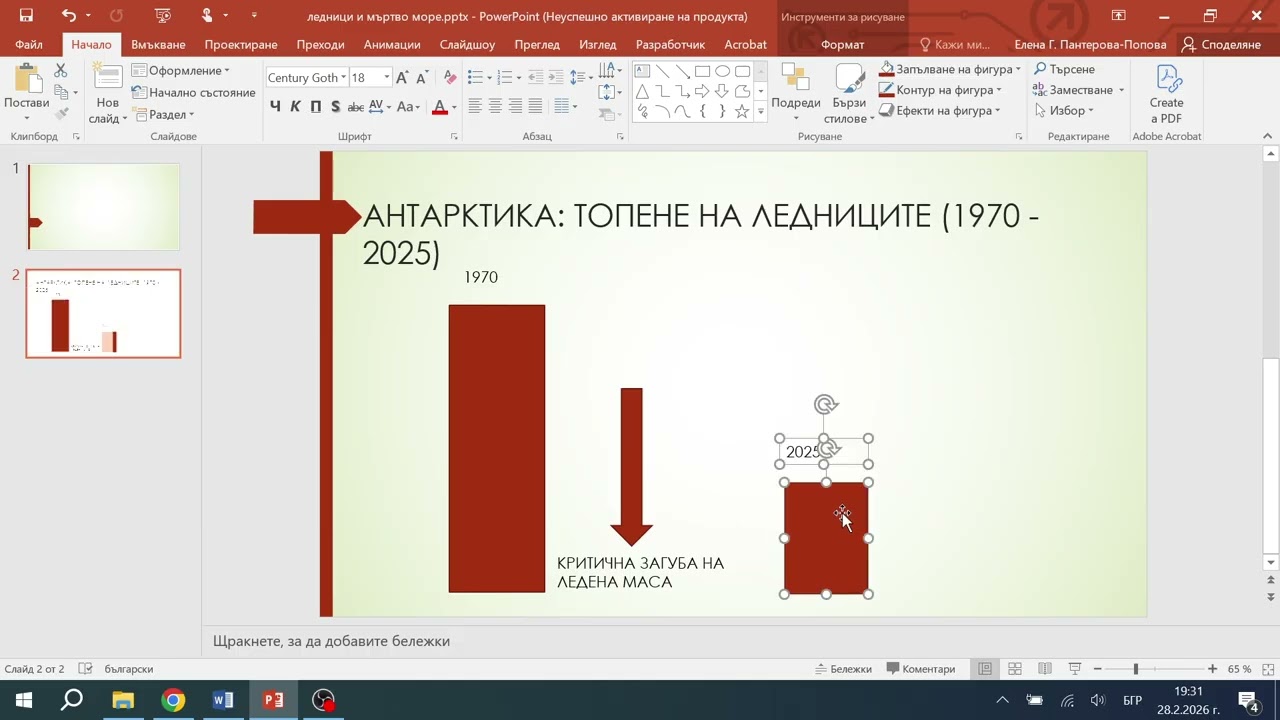Open the font size dropdown showing 18

387,78
